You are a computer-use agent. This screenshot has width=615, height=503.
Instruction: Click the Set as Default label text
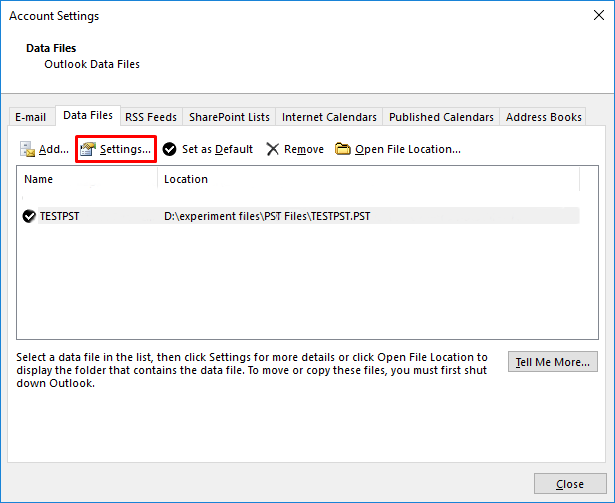(x=217, y=149)
